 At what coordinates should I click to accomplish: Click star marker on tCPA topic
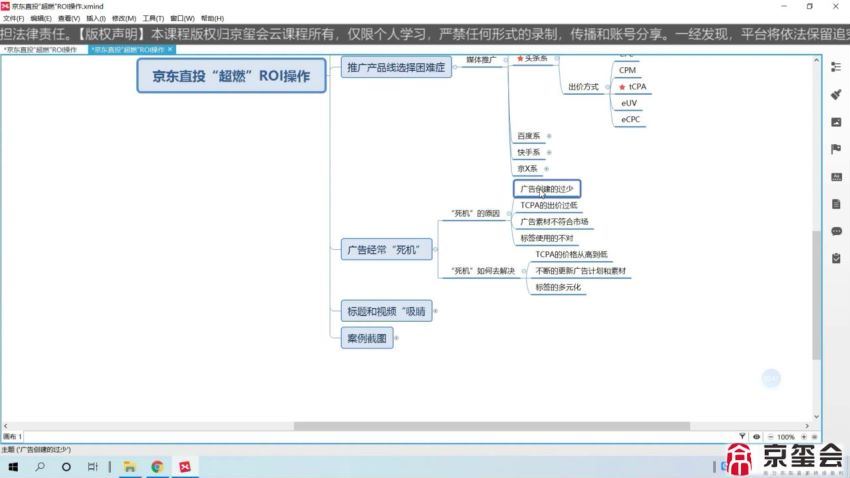[x=622, y=87]
